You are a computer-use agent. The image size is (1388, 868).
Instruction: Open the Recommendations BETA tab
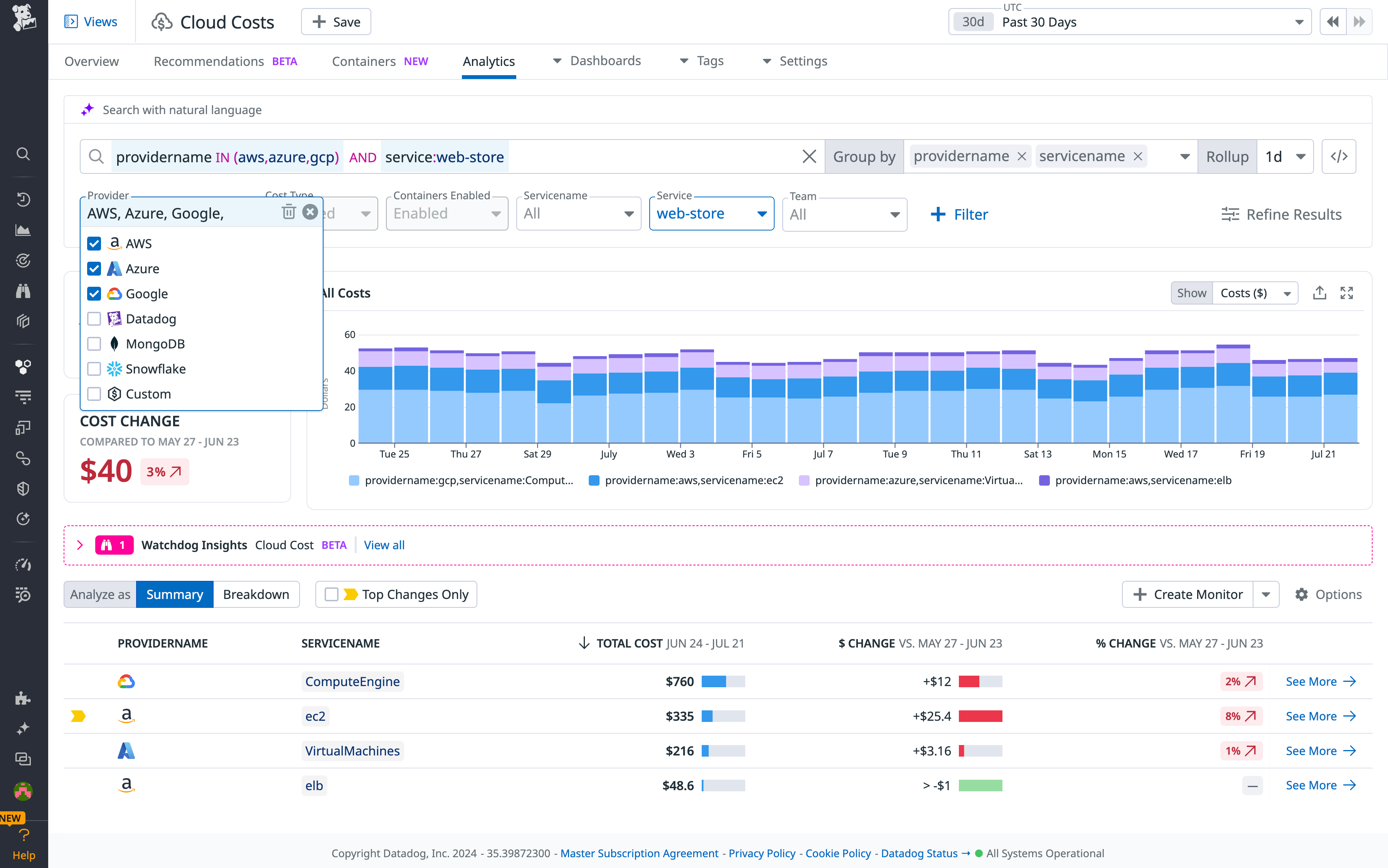tap(209, 61)
